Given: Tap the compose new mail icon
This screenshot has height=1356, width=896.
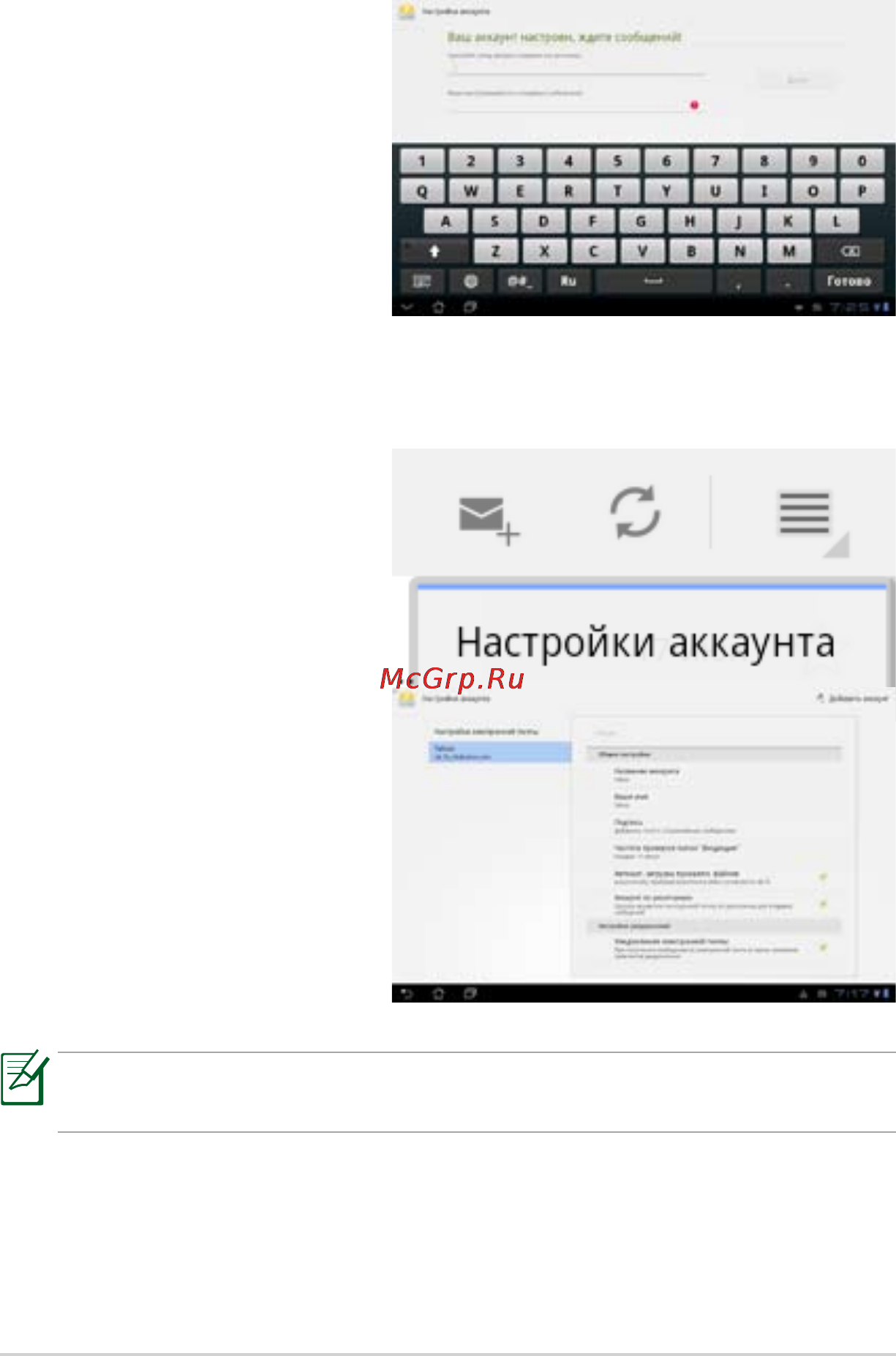Looking at the screenshot, I should pyautogui.click(x=489, y=520).
